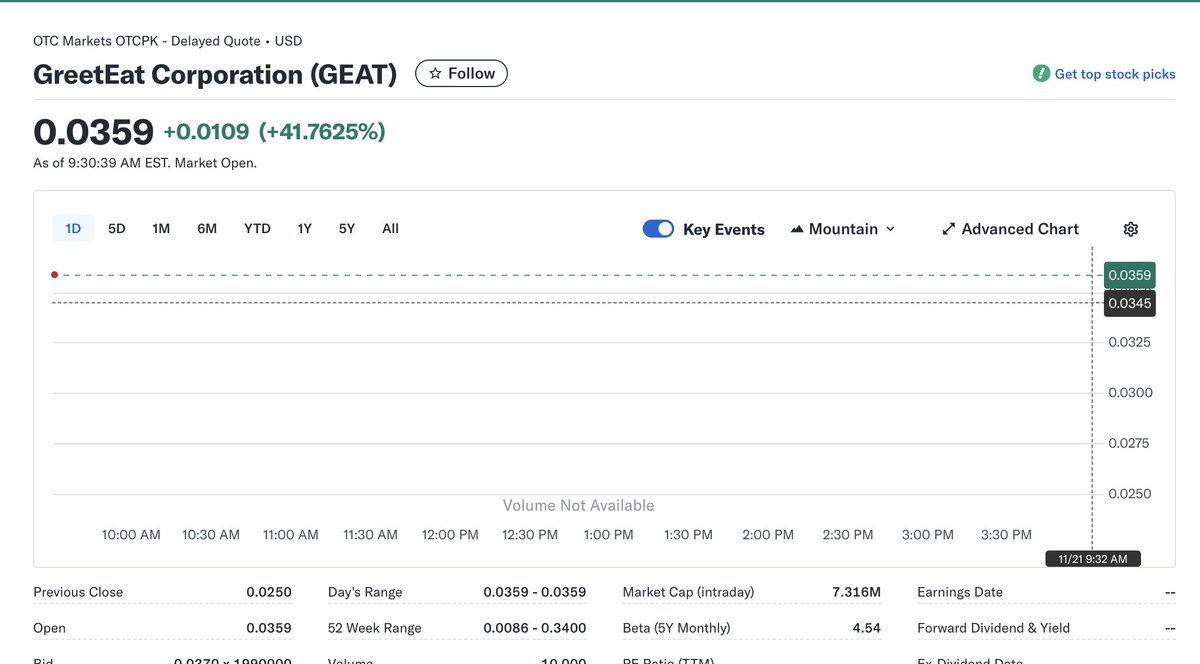Open the Advanced Chart view
1200x664 pixels.
click(x=1010, y=229)
